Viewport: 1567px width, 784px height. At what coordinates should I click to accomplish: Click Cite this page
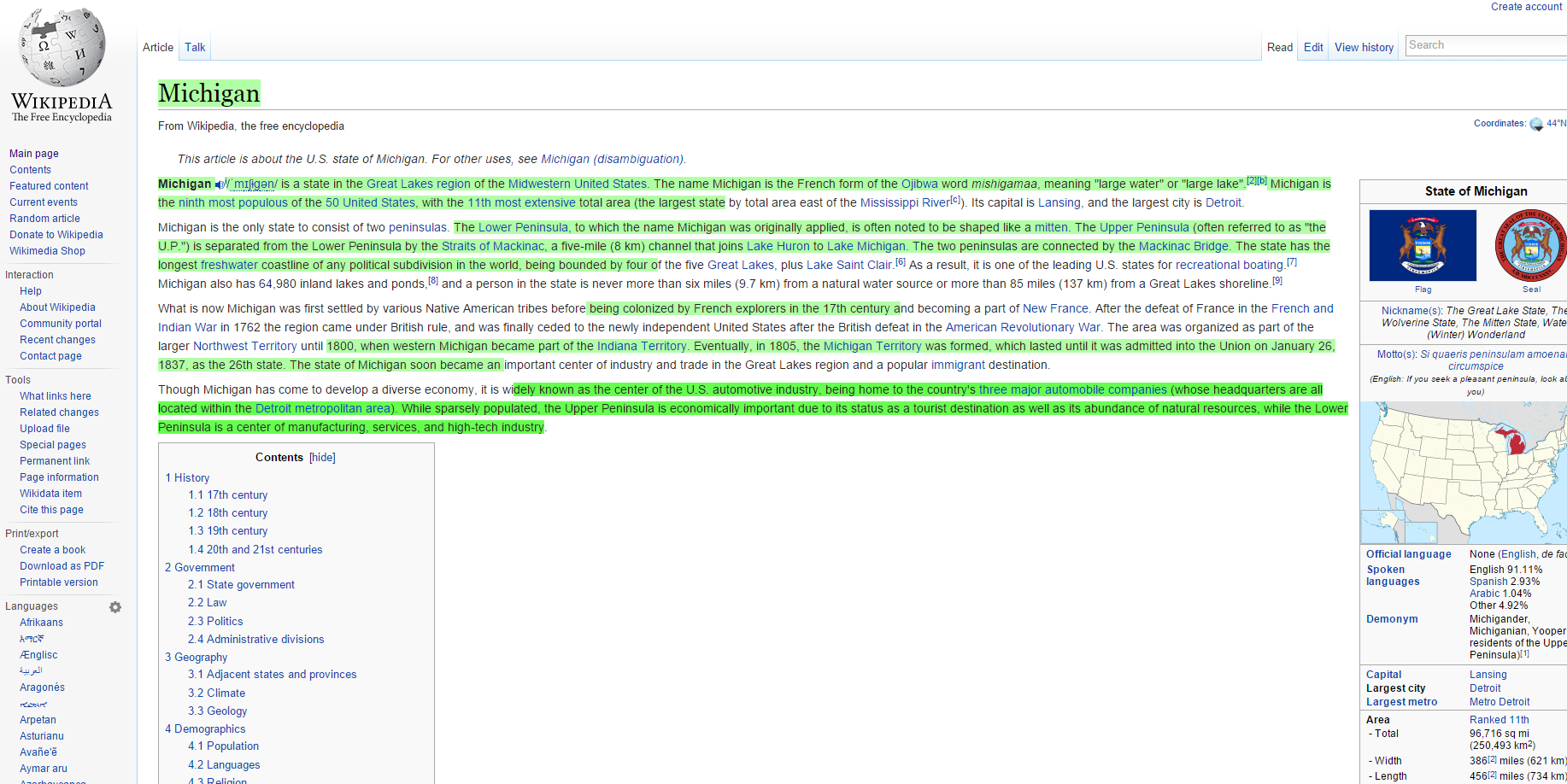(x=51, y=510)
